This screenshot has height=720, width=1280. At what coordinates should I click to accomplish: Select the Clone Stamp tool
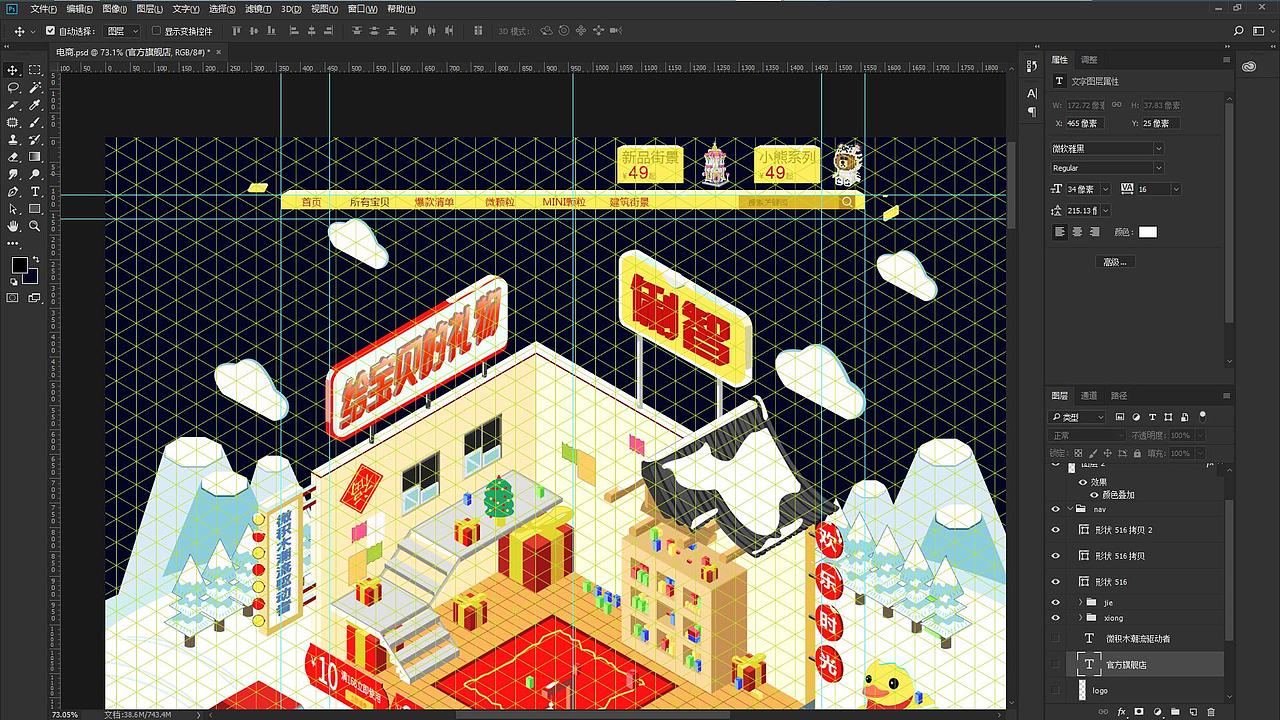click(13, 140)
